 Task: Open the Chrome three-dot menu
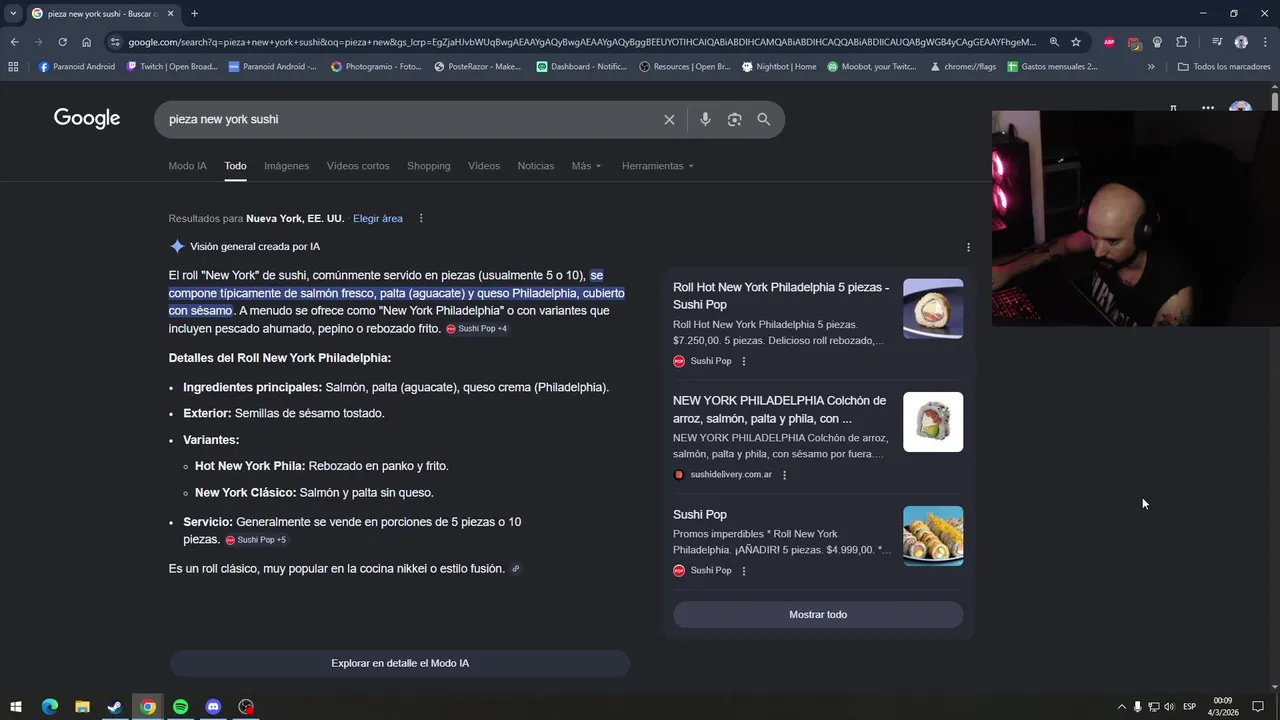coord(1265,42)
